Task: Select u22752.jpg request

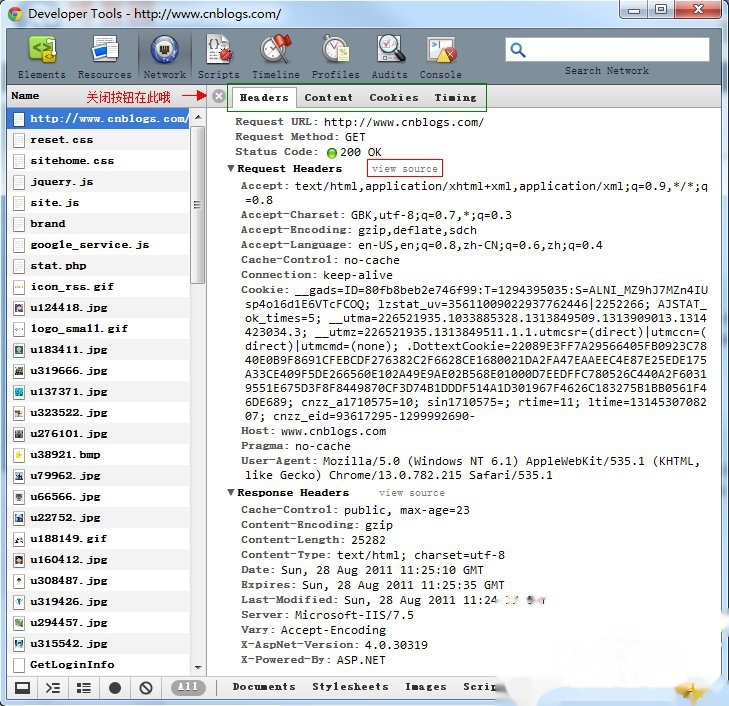Action: (x=99, y=517)
